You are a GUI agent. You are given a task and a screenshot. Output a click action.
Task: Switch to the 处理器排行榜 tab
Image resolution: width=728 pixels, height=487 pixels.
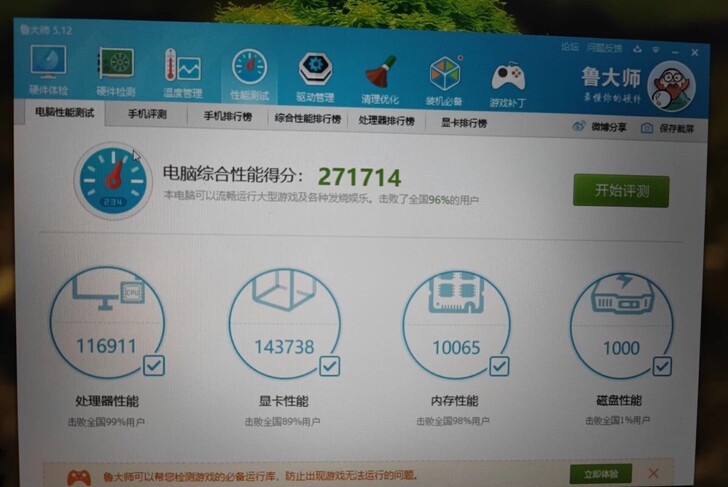click(386, 121)
